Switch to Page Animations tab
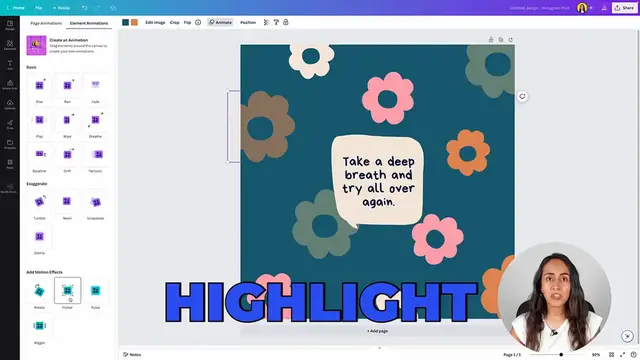Screen dimensions: 640x360 pos(46,23)
